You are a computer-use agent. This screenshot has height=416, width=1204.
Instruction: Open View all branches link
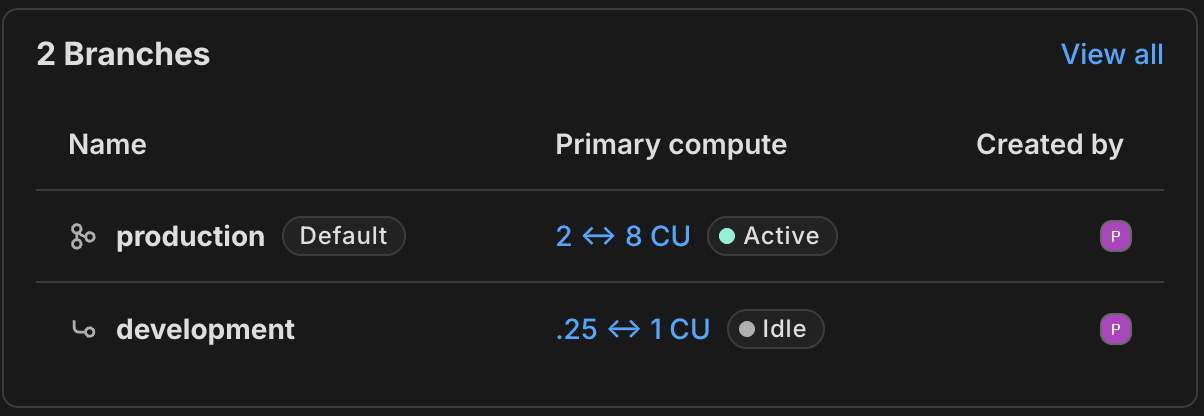pyautogui.click(x=1112, y=54)
